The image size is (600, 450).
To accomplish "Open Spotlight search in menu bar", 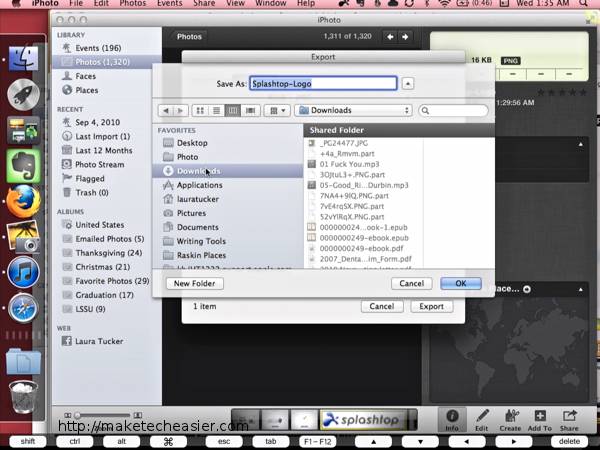I will click(x=584, y=3).
